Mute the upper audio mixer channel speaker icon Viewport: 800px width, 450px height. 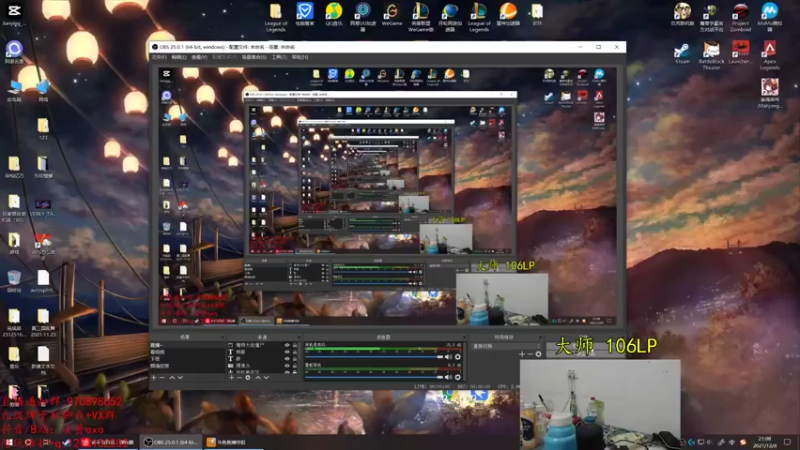[448, 357]
